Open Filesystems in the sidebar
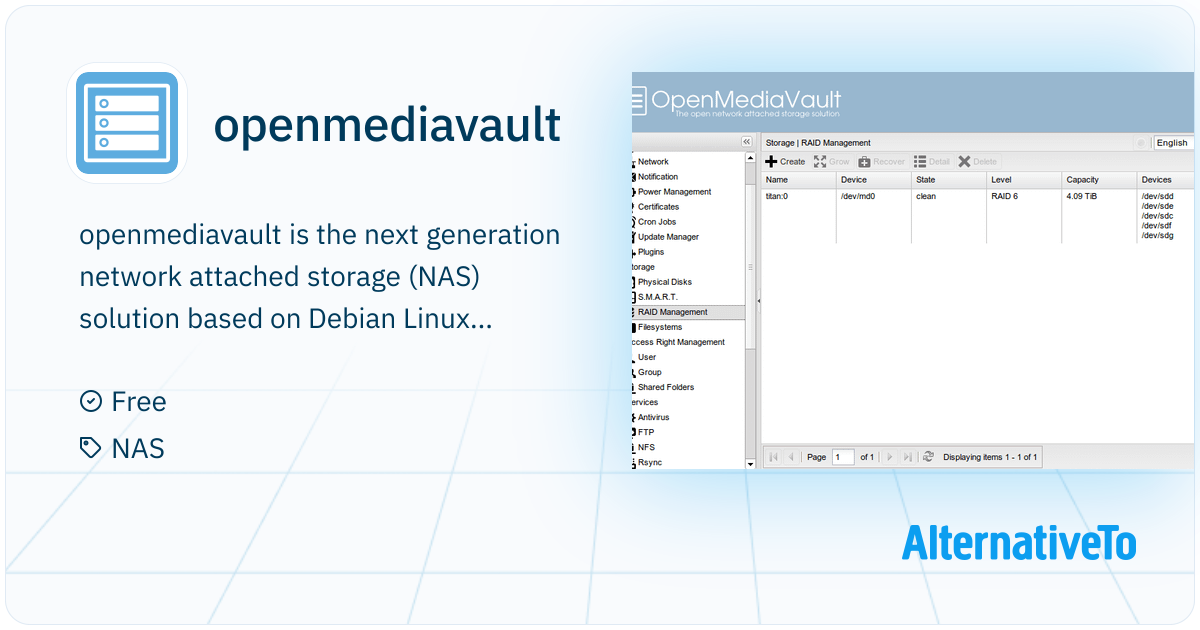Viewport: 1200px width, 630px height. pyautogui.click(x=660, y=327)
